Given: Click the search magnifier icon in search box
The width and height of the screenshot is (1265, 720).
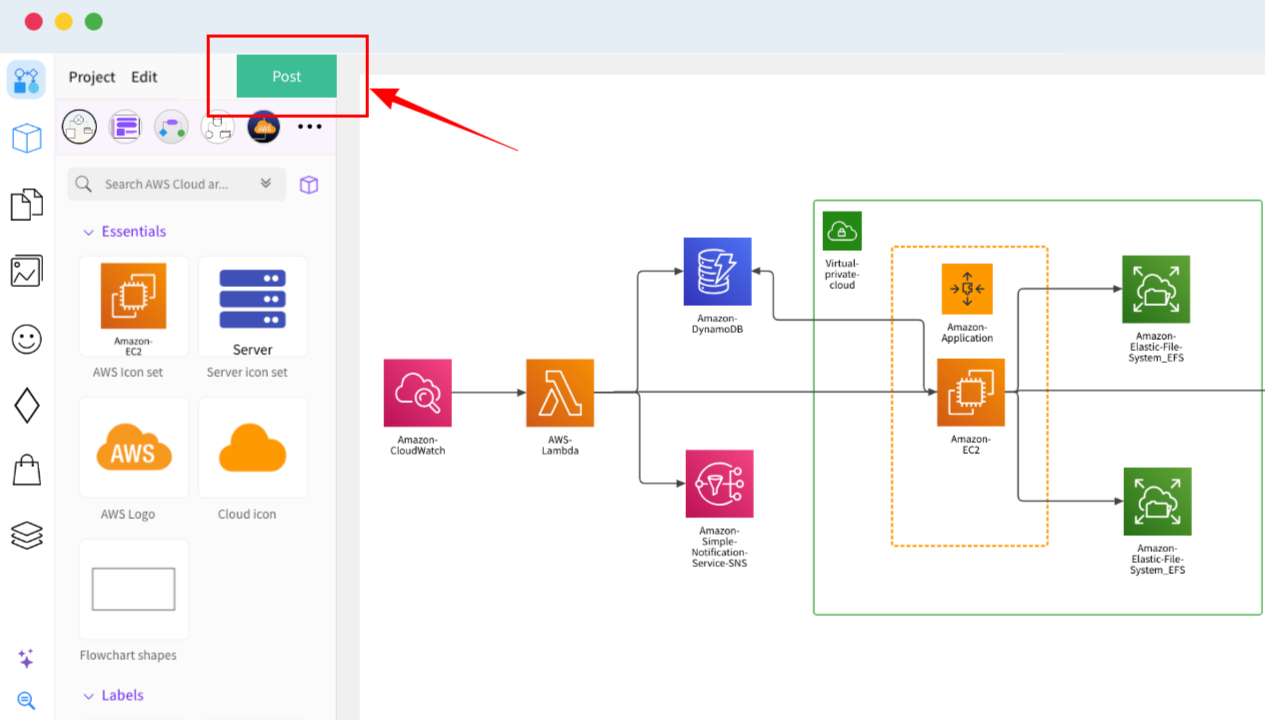Looking at the screenshot, I should coord(84,184).
